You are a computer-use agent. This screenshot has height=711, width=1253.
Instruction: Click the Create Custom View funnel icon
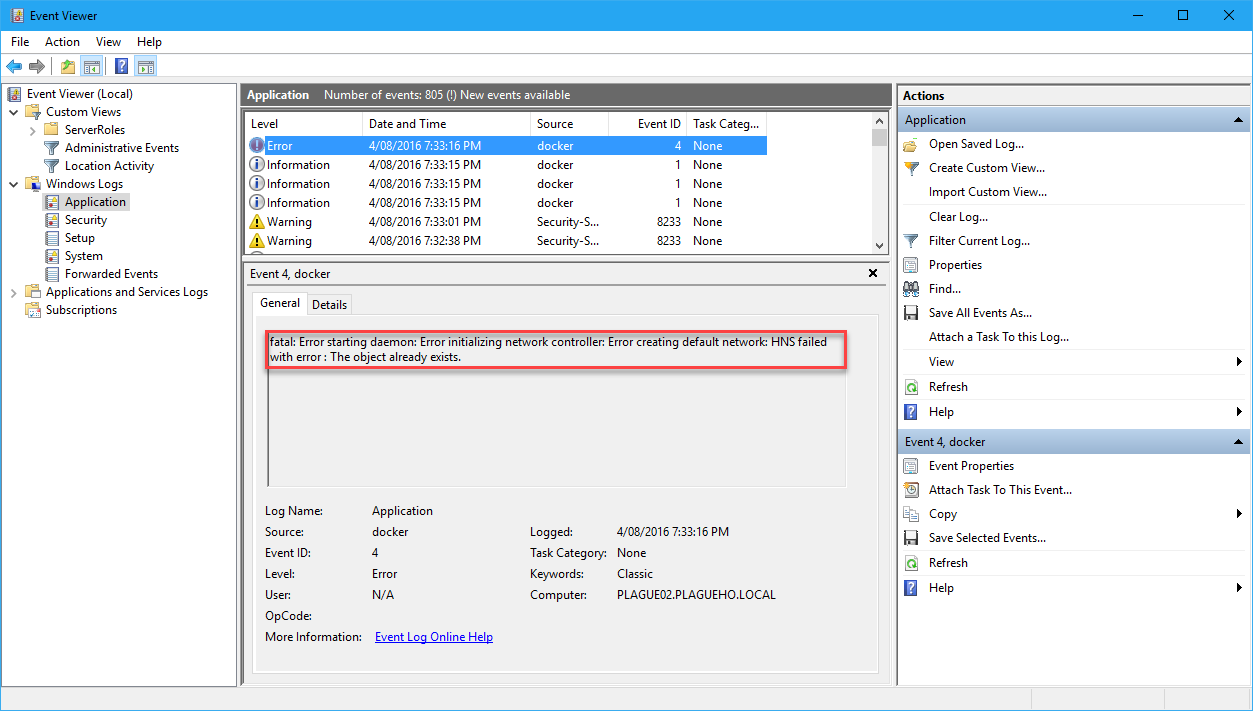coord(911,168)
